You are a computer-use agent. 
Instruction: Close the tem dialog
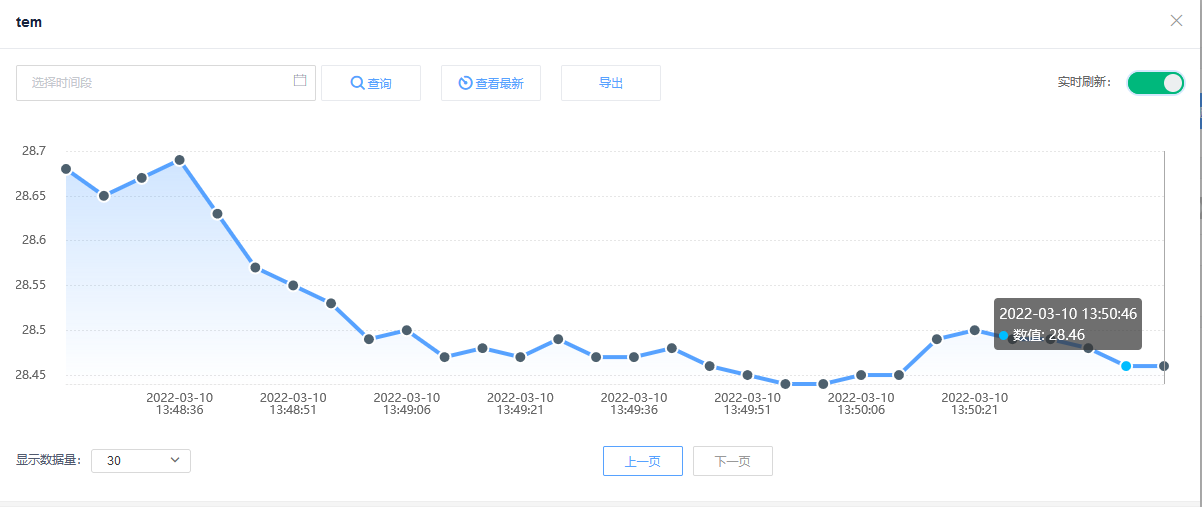click(1176, 21)
